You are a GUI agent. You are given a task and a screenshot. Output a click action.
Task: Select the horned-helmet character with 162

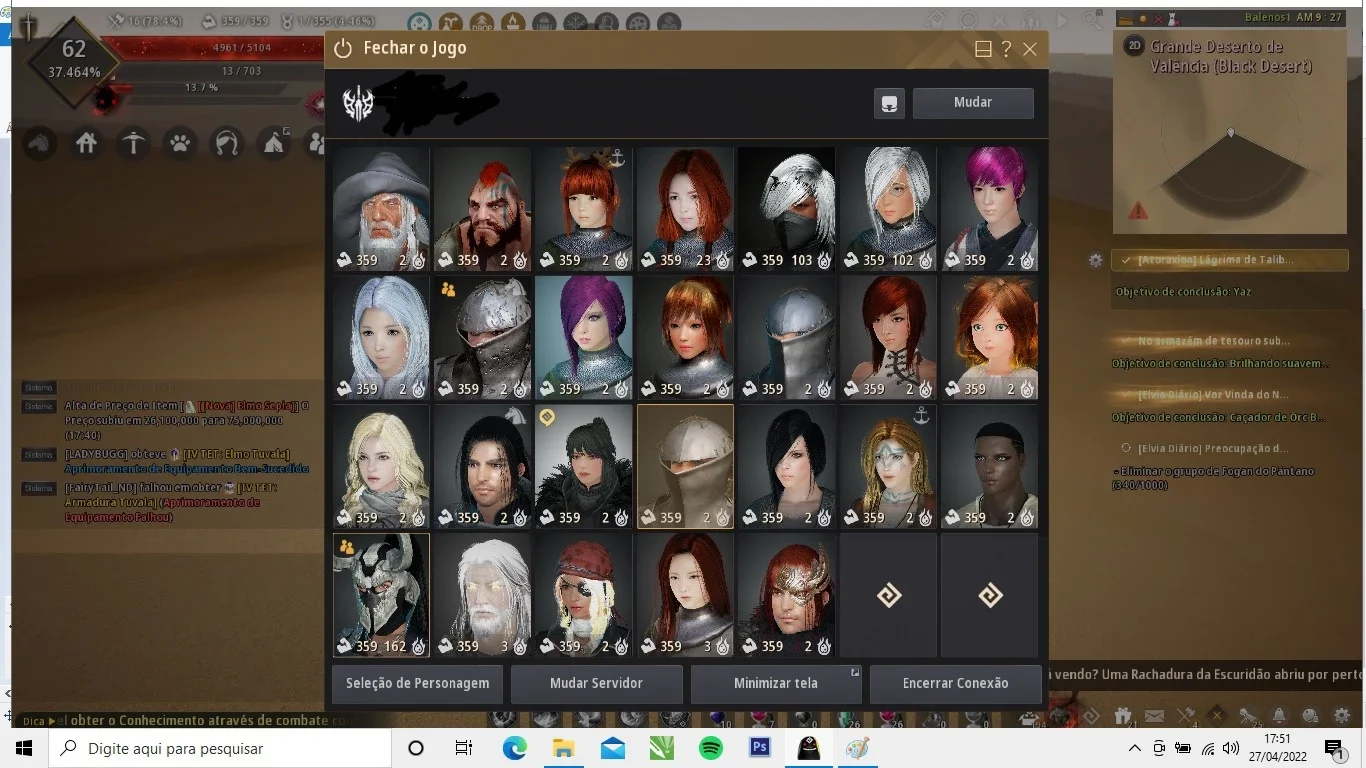click(x=381, y=595)
